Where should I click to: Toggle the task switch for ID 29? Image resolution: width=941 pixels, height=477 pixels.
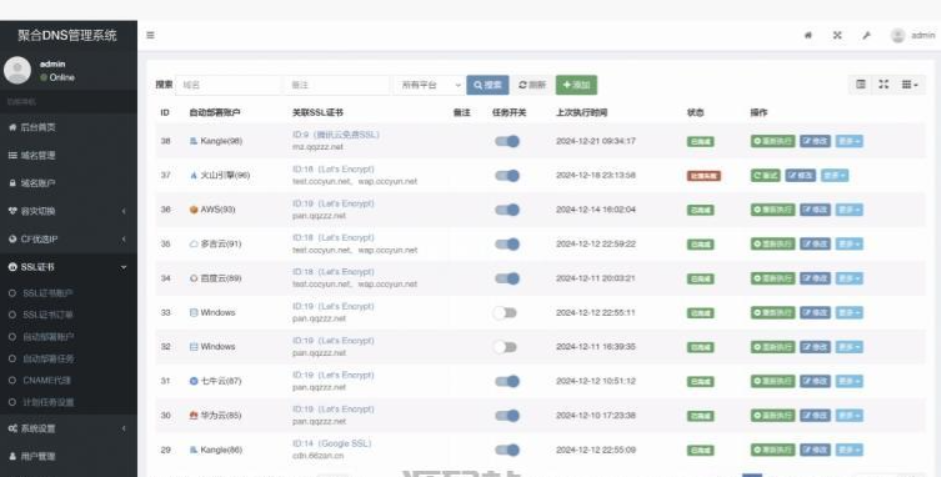coord(507,450)
